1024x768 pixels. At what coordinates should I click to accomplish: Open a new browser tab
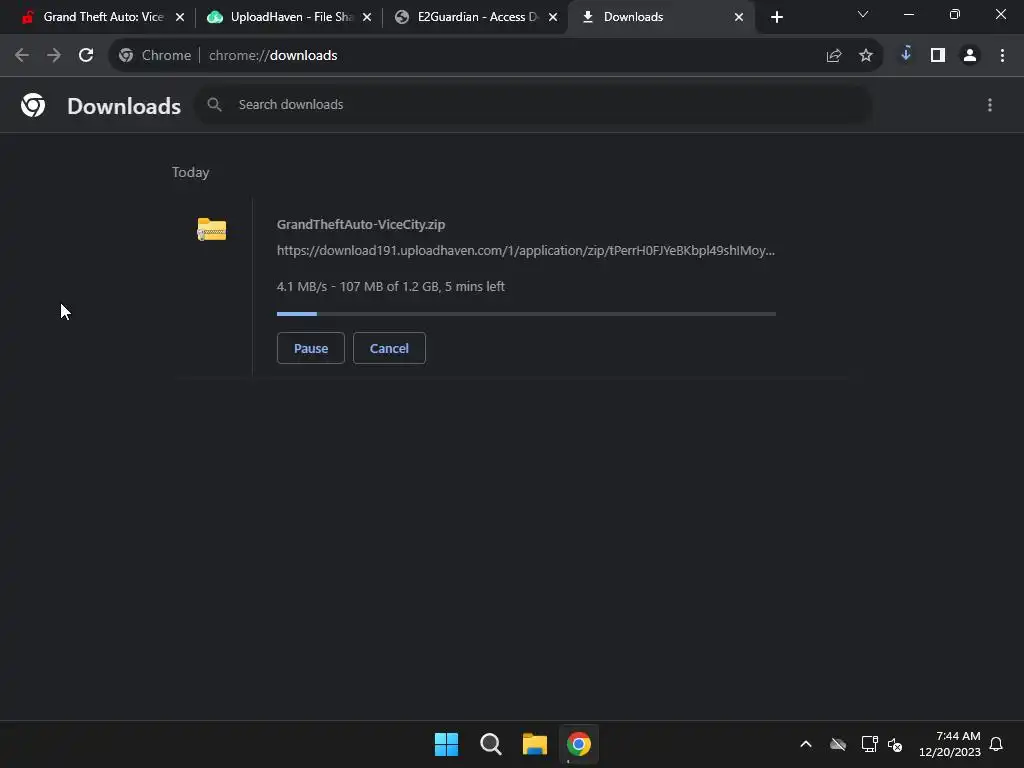(x=776, y=17)
